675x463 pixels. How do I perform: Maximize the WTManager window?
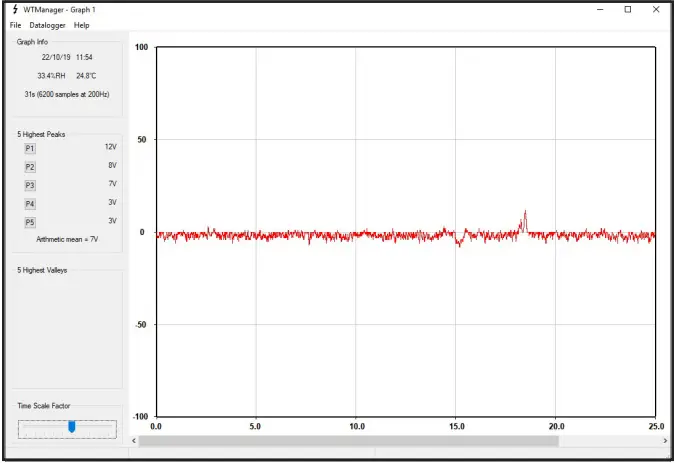pos(628,9)
